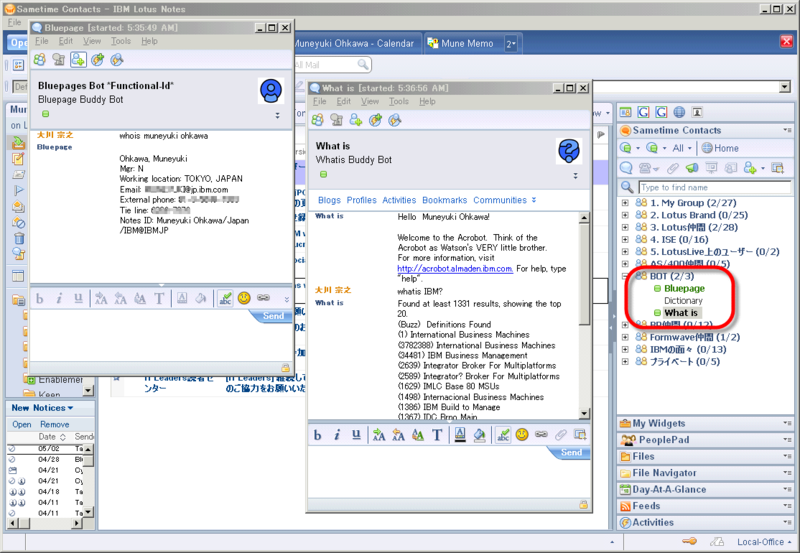
Task: Open emoticon picker in Bluepage chat
Action: tap(244, 298)
